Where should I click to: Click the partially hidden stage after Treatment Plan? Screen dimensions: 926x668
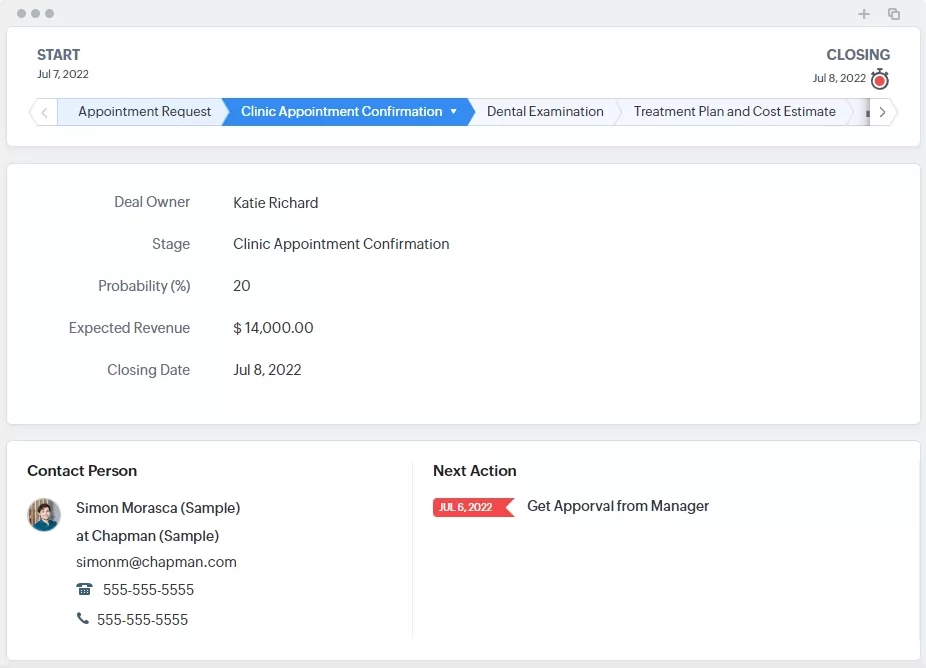[866, 113]
